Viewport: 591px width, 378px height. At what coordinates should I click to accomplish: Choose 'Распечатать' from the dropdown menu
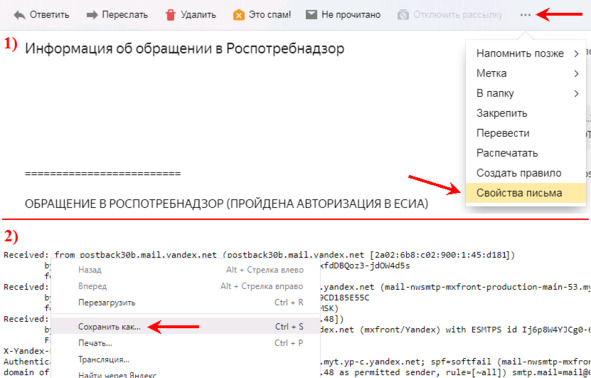click(x=526, y=153)
